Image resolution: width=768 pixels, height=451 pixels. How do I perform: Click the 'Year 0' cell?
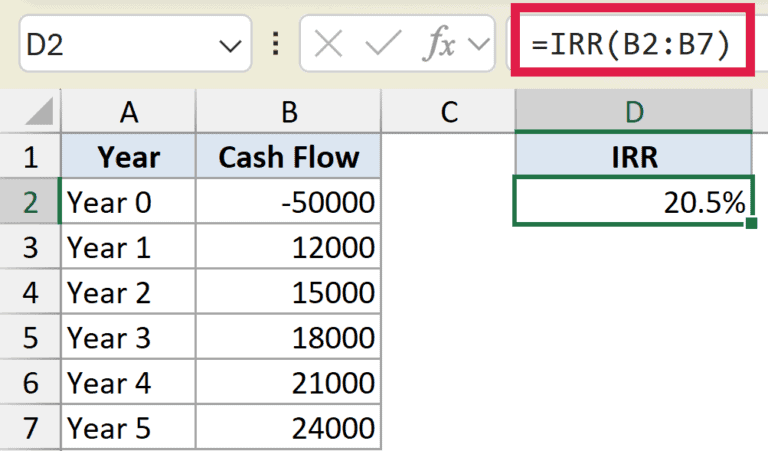[x=128, y=201]
